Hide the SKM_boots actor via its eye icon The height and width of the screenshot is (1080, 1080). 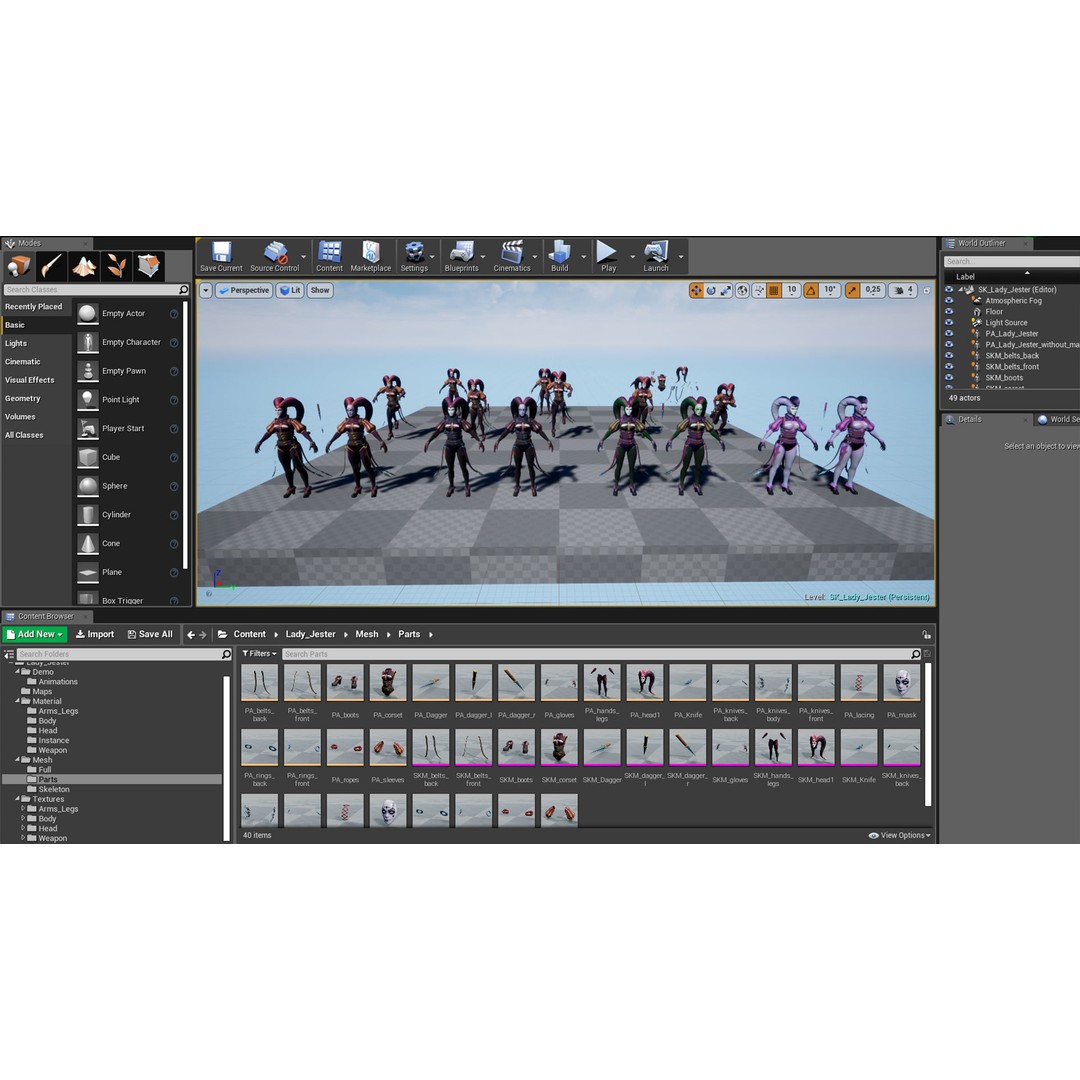coord(949,378)
